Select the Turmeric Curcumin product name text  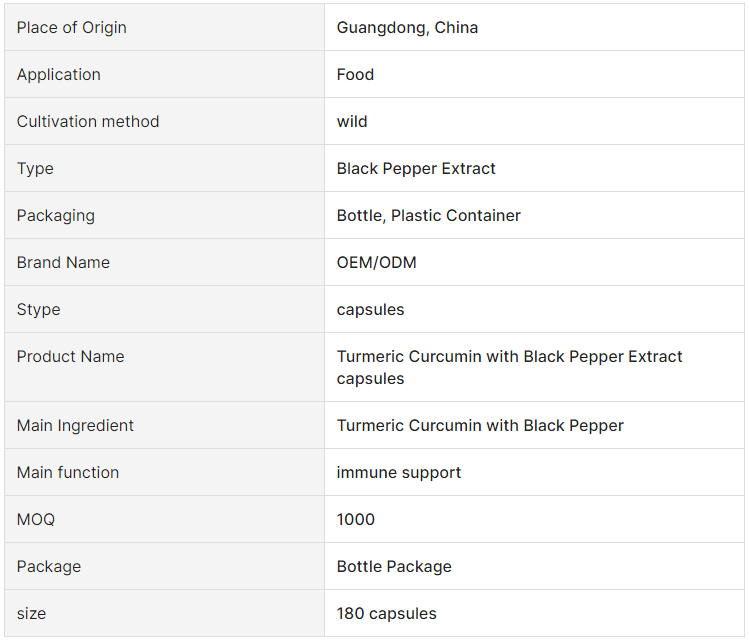point(509,367)
